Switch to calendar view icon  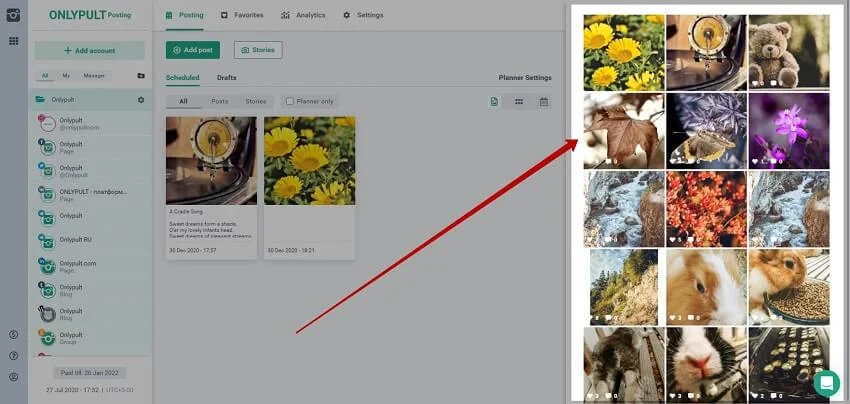point(544,101)
